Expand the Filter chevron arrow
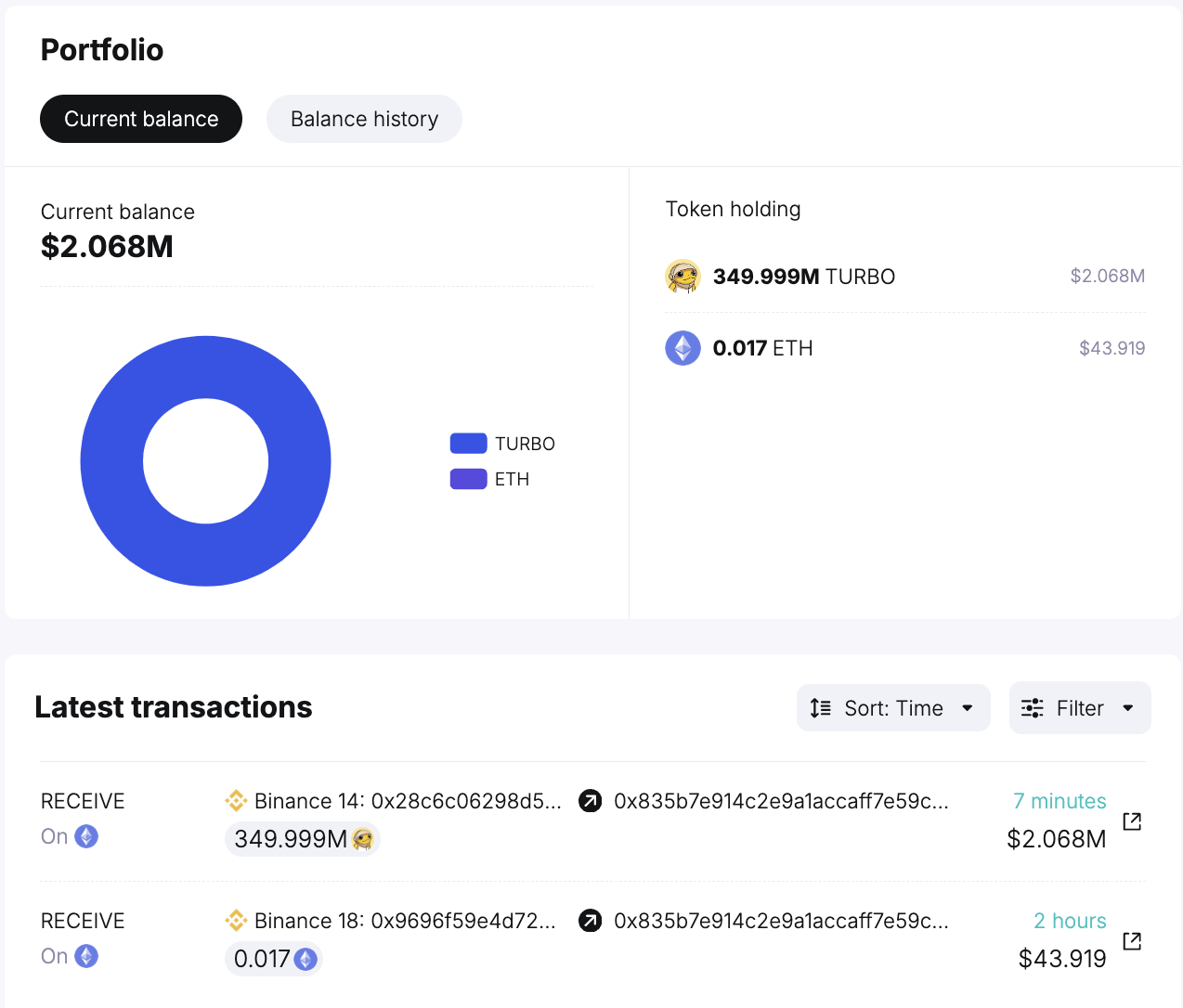Image resolution: width=1183 pixels, height=1008 pixels. point(1129,707)
